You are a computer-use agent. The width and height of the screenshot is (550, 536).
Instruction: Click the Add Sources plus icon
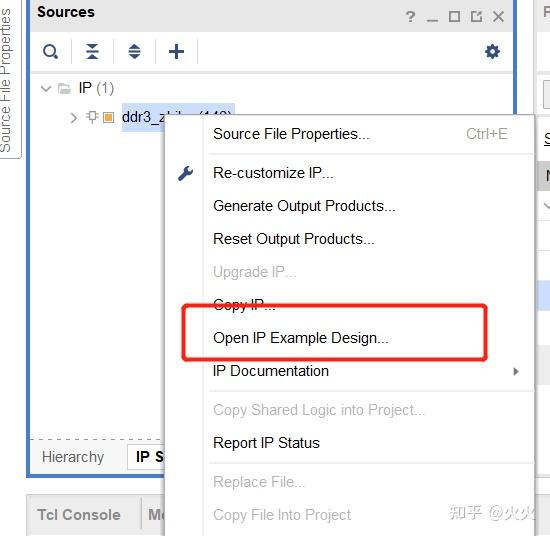pos(176,52)
